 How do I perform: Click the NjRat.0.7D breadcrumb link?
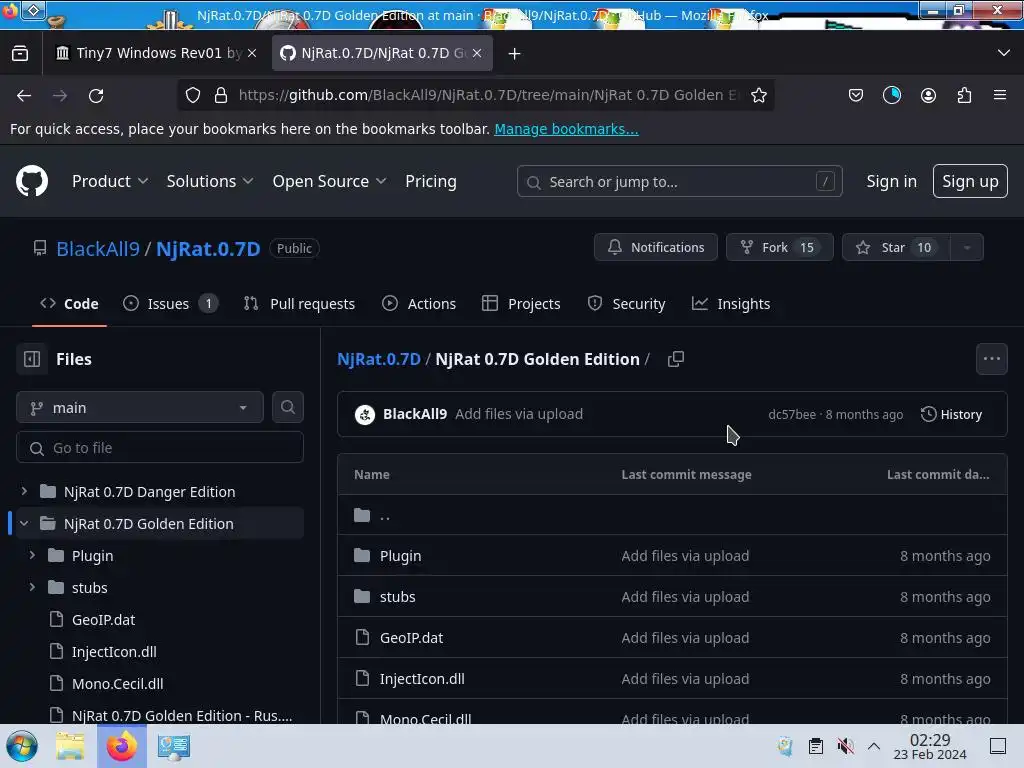click(x=379, y=359)
